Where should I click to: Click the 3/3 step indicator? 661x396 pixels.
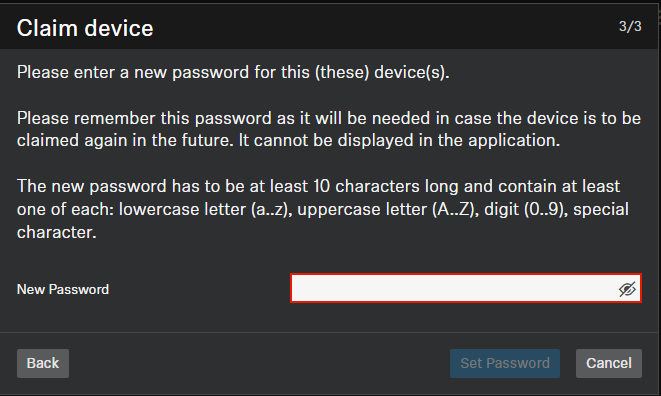click(x=630, y=27)
